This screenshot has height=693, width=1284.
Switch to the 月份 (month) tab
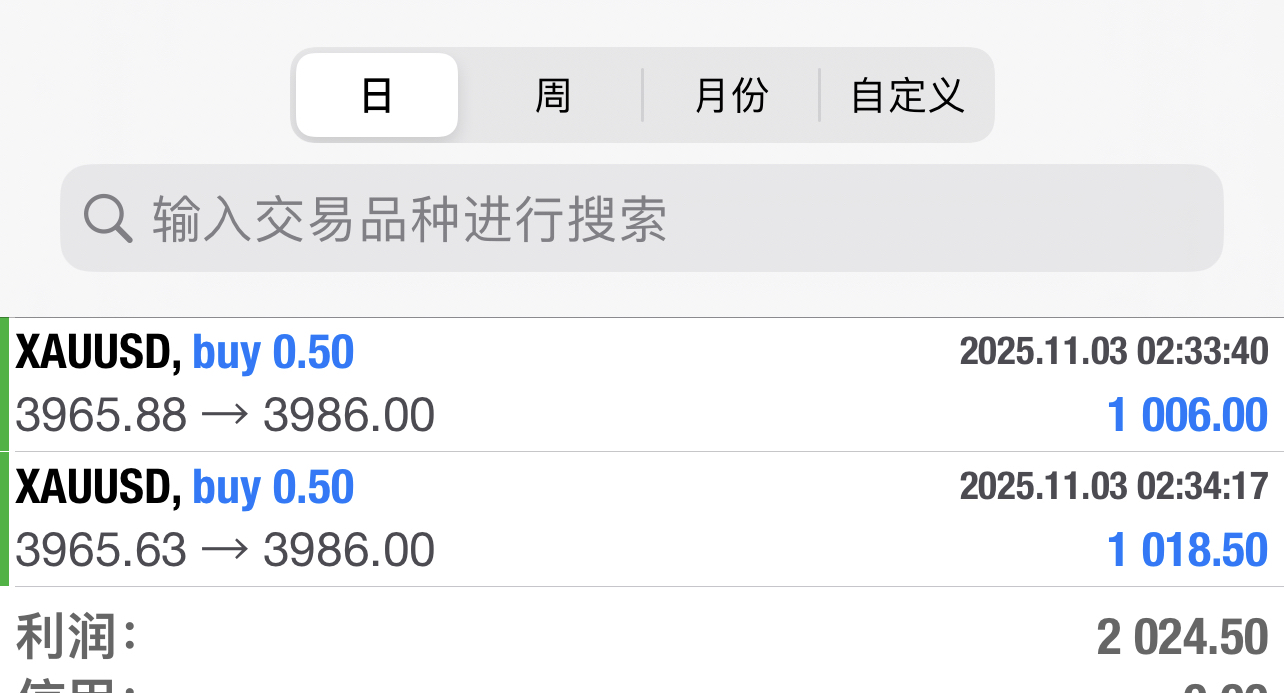pyautogui.click(x=731, y=96)
